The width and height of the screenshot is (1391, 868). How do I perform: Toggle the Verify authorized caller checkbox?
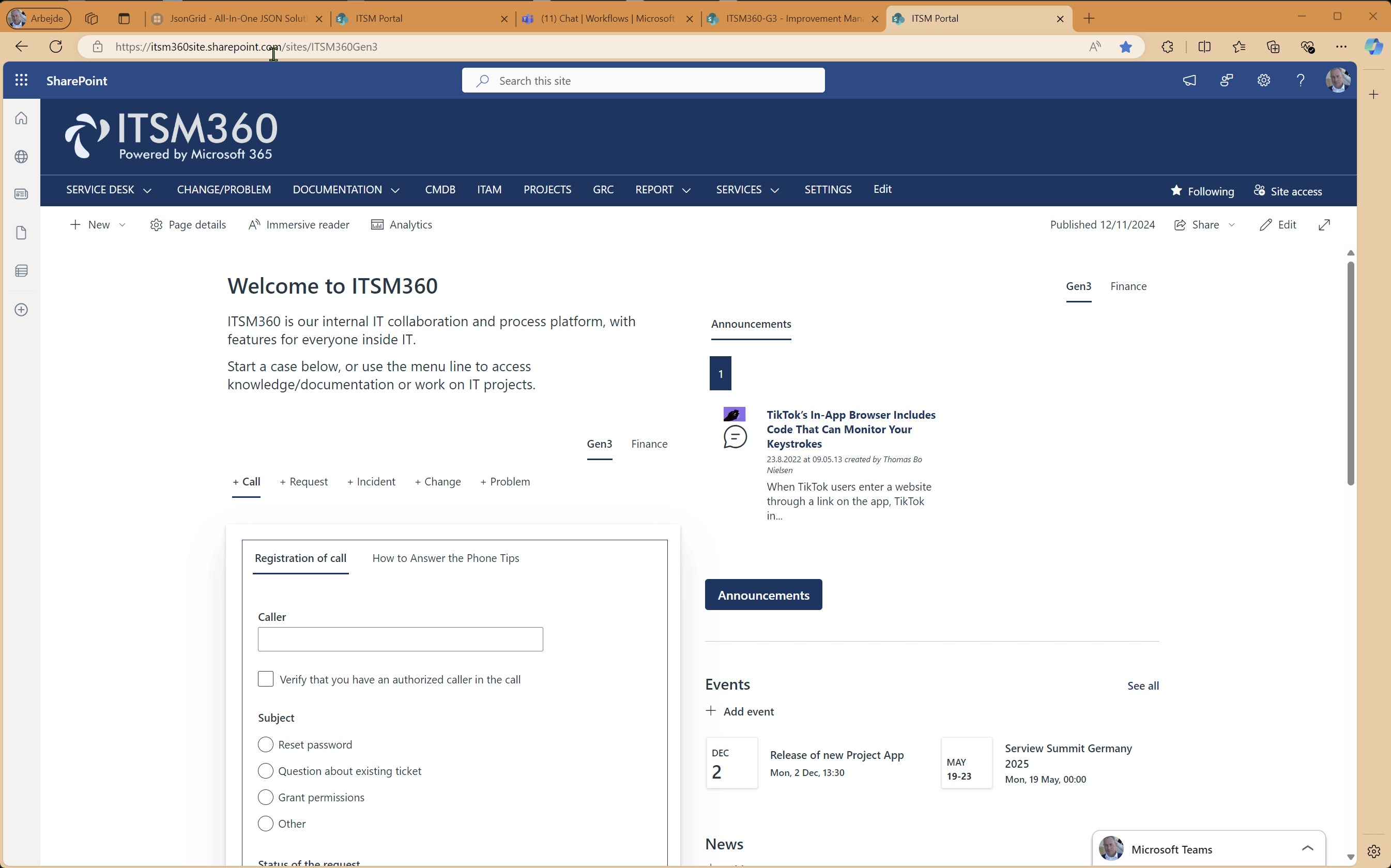[265, 679]
